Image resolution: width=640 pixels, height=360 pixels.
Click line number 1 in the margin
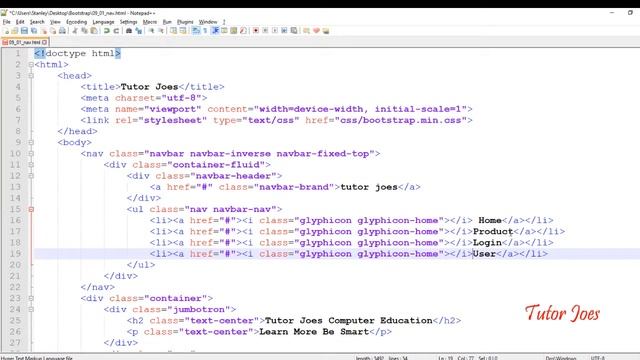(18, 53)
